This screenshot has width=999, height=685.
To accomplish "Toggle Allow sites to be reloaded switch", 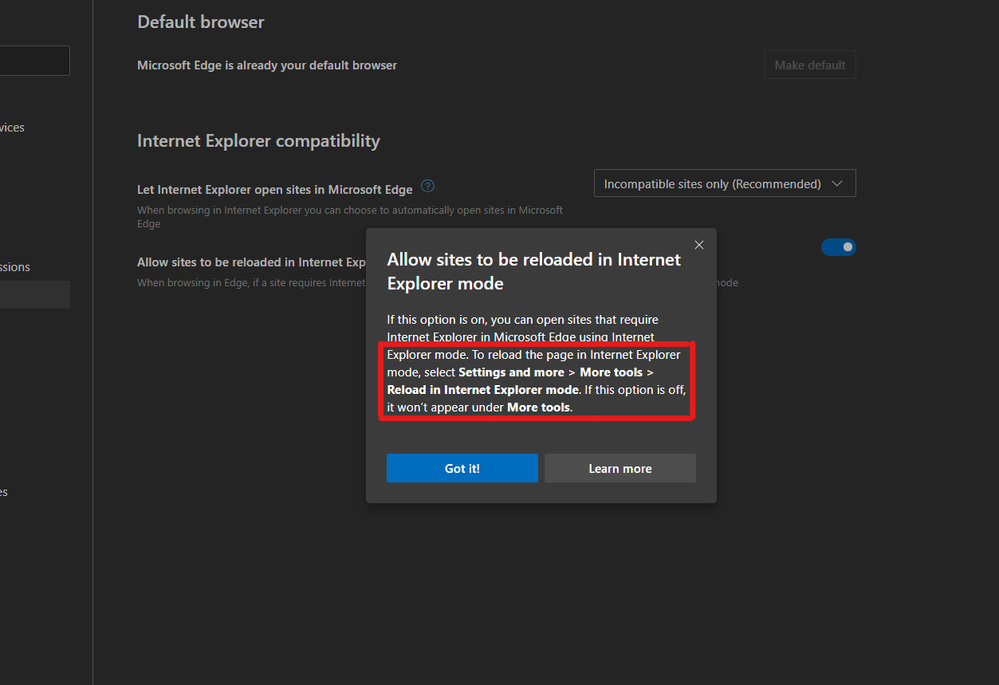I will click(838, 247).
